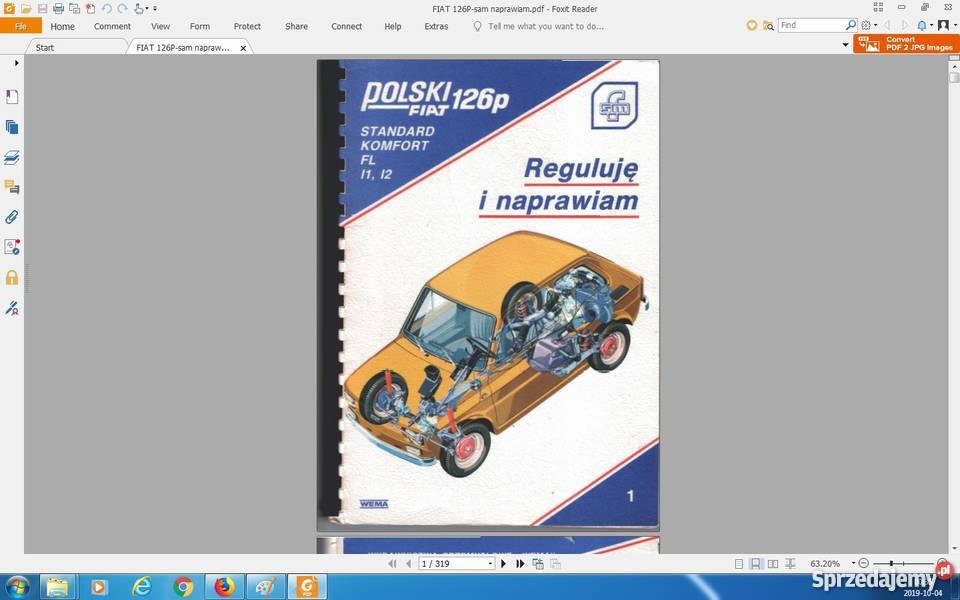Viewport: 960px width, 600px height.
Task: Open the search settings gear dropdown
Action: [x=869, y=26]
